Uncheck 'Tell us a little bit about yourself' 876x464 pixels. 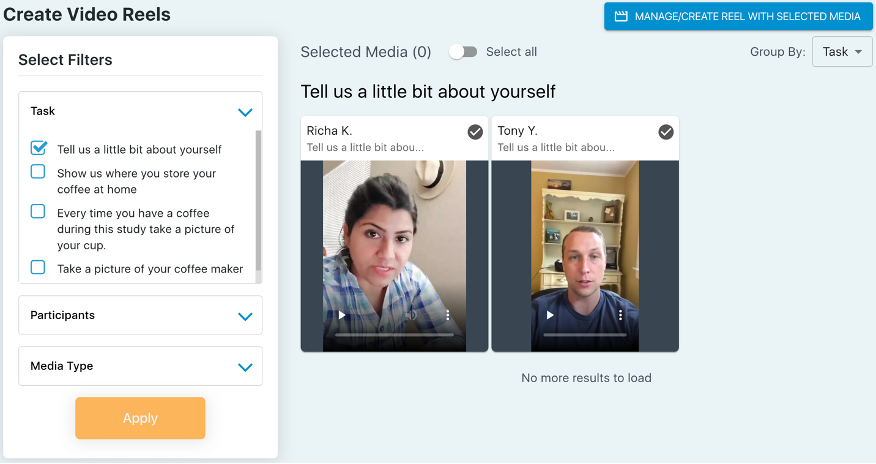tap(38, 148)
